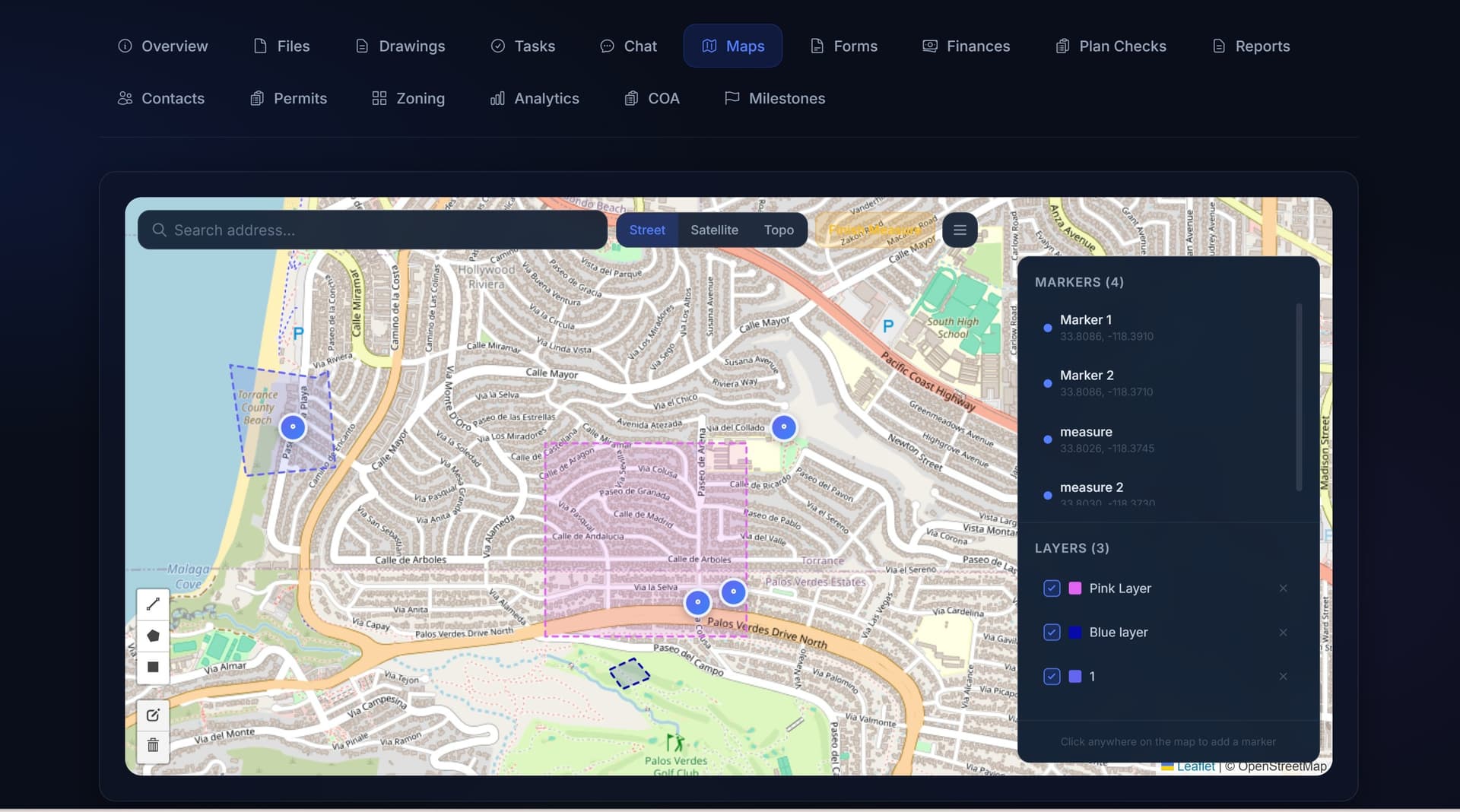Open the Leaflet attribution link

pos(1195,766)
